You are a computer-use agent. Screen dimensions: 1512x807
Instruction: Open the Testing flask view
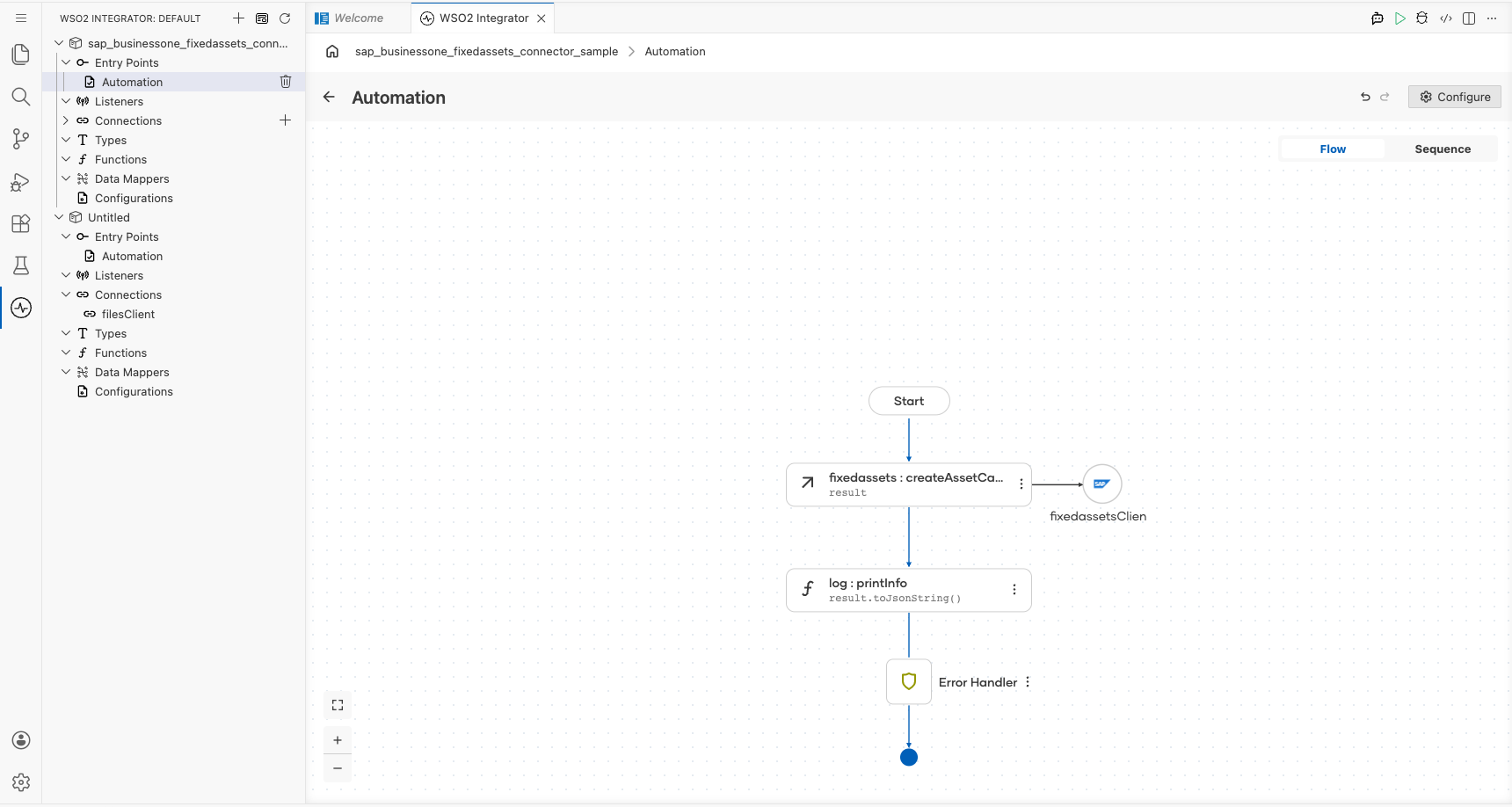point(21,265)
